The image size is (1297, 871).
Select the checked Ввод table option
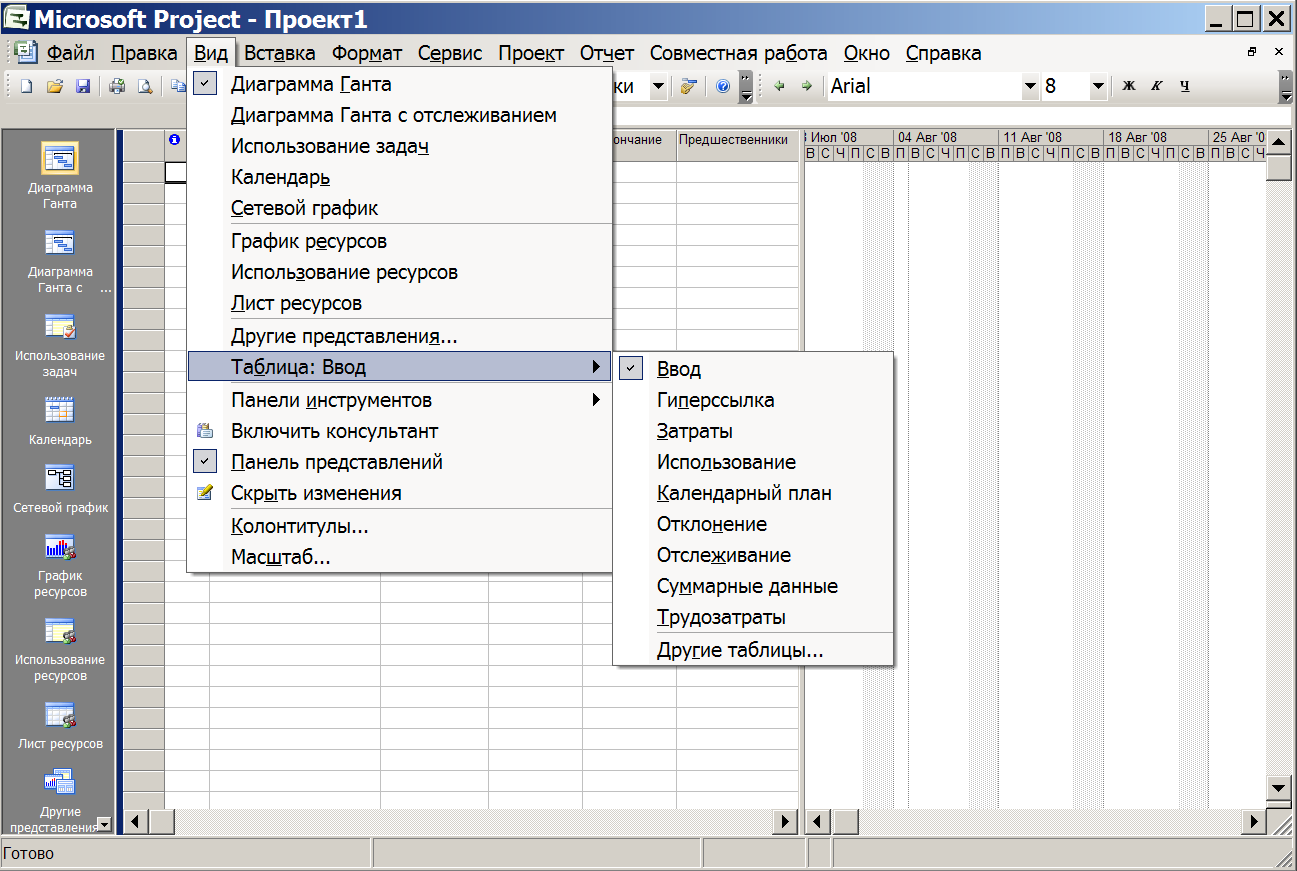(753, 369)
